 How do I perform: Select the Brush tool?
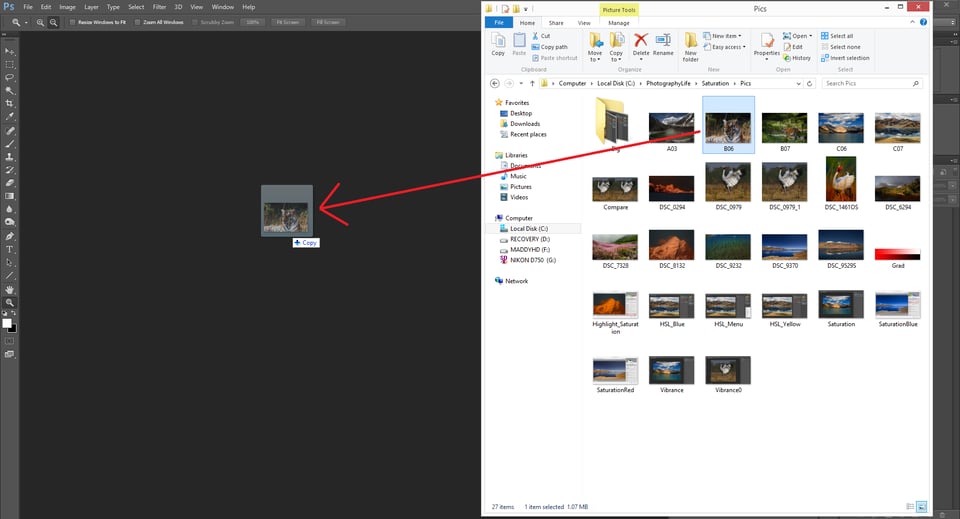click(x=9, y=144)
